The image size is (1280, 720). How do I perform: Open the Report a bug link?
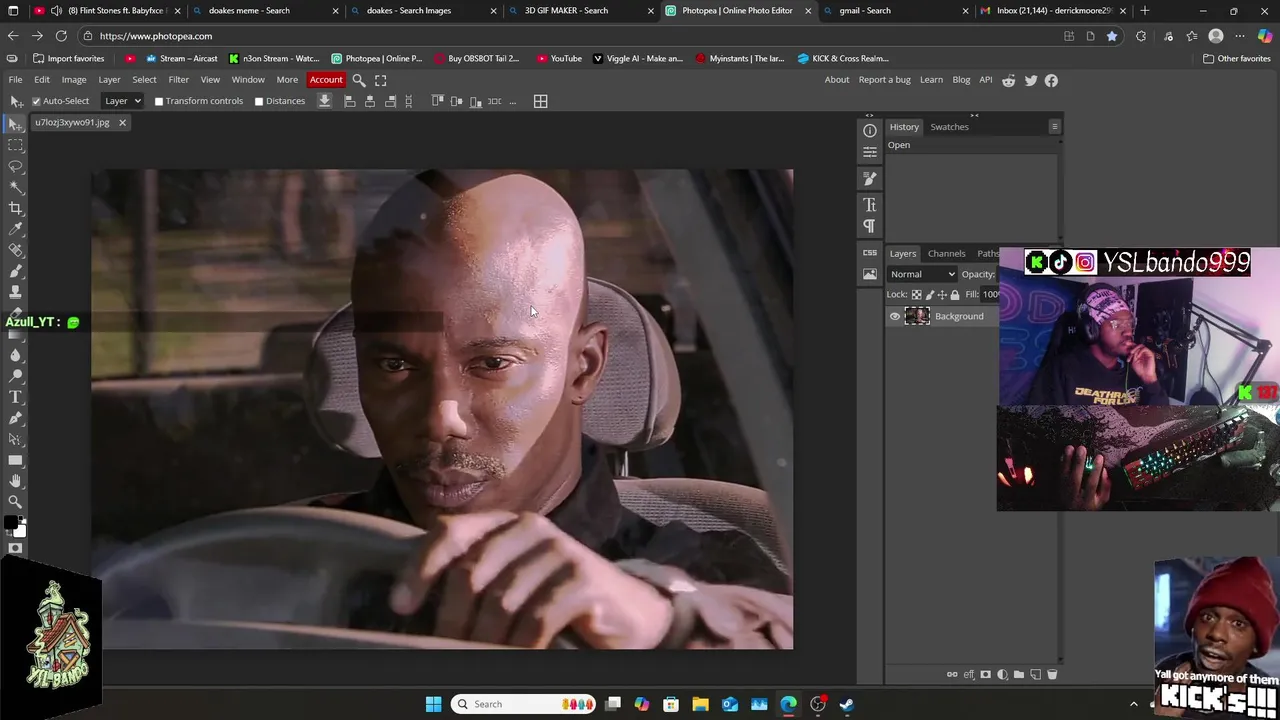point(885,80)
